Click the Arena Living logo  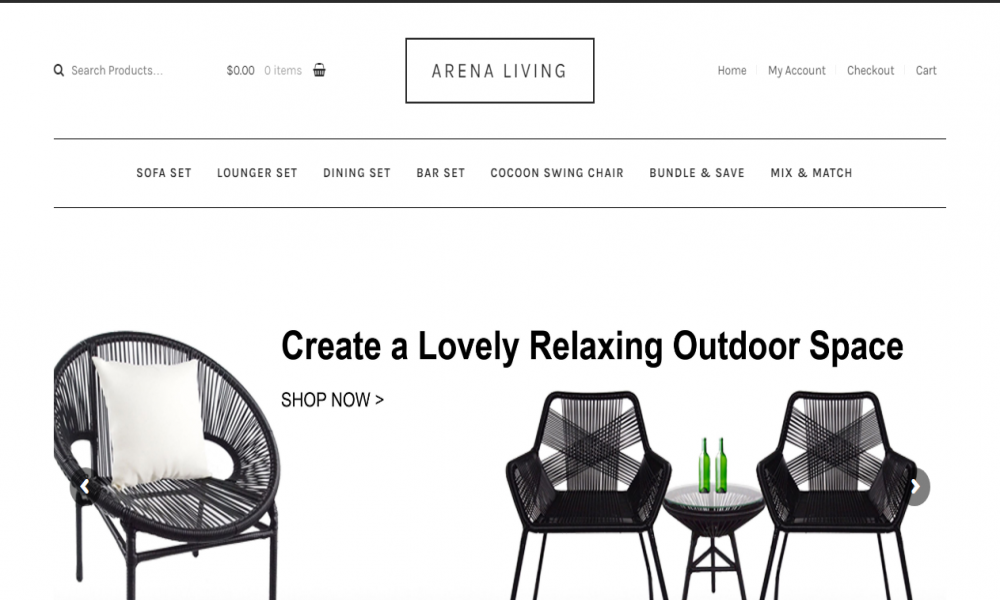499,70
